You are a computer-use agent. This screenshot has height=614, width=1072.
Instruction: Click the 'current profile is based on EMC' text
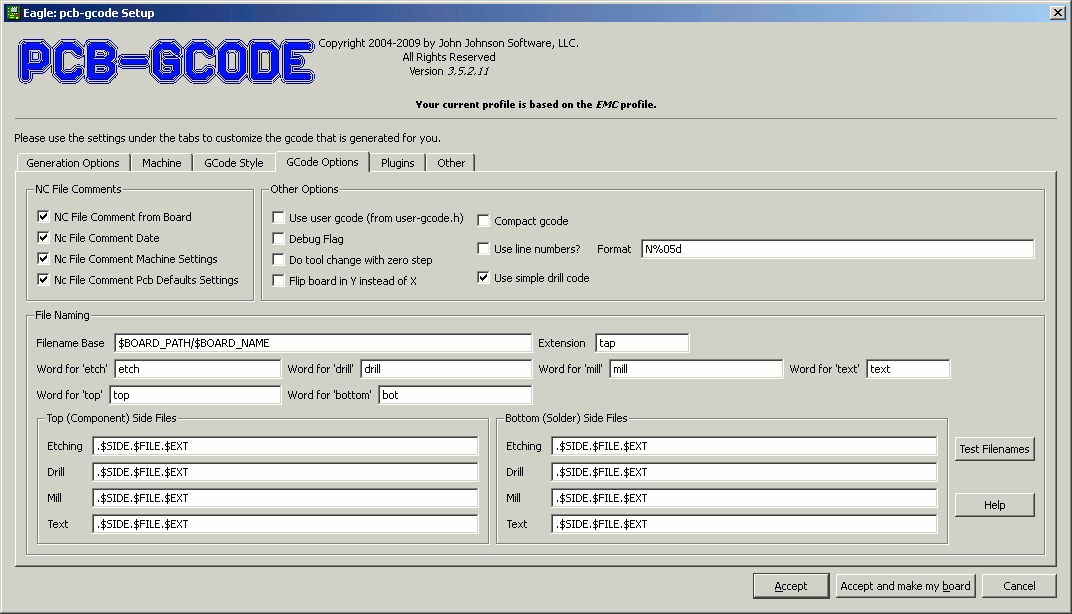(536, 105)
